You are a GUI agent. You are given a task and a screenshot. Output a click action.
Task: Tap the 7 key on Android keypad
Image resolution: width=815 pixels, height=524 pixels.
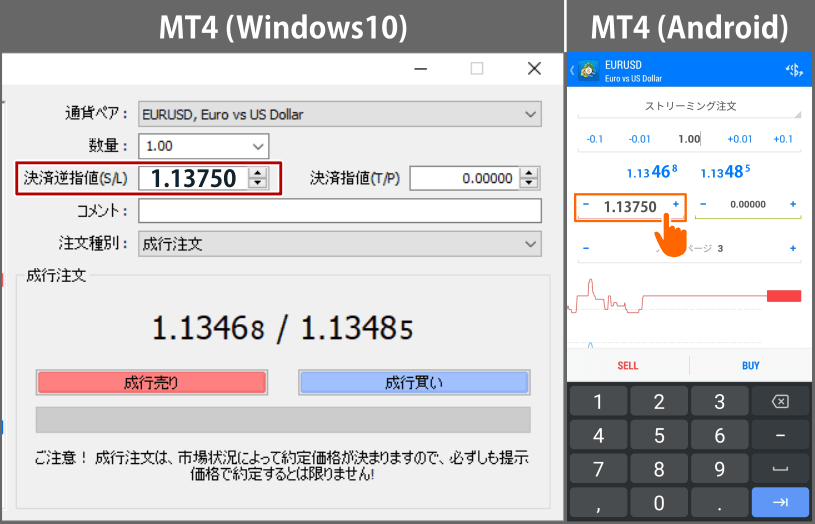click(598, 469)
